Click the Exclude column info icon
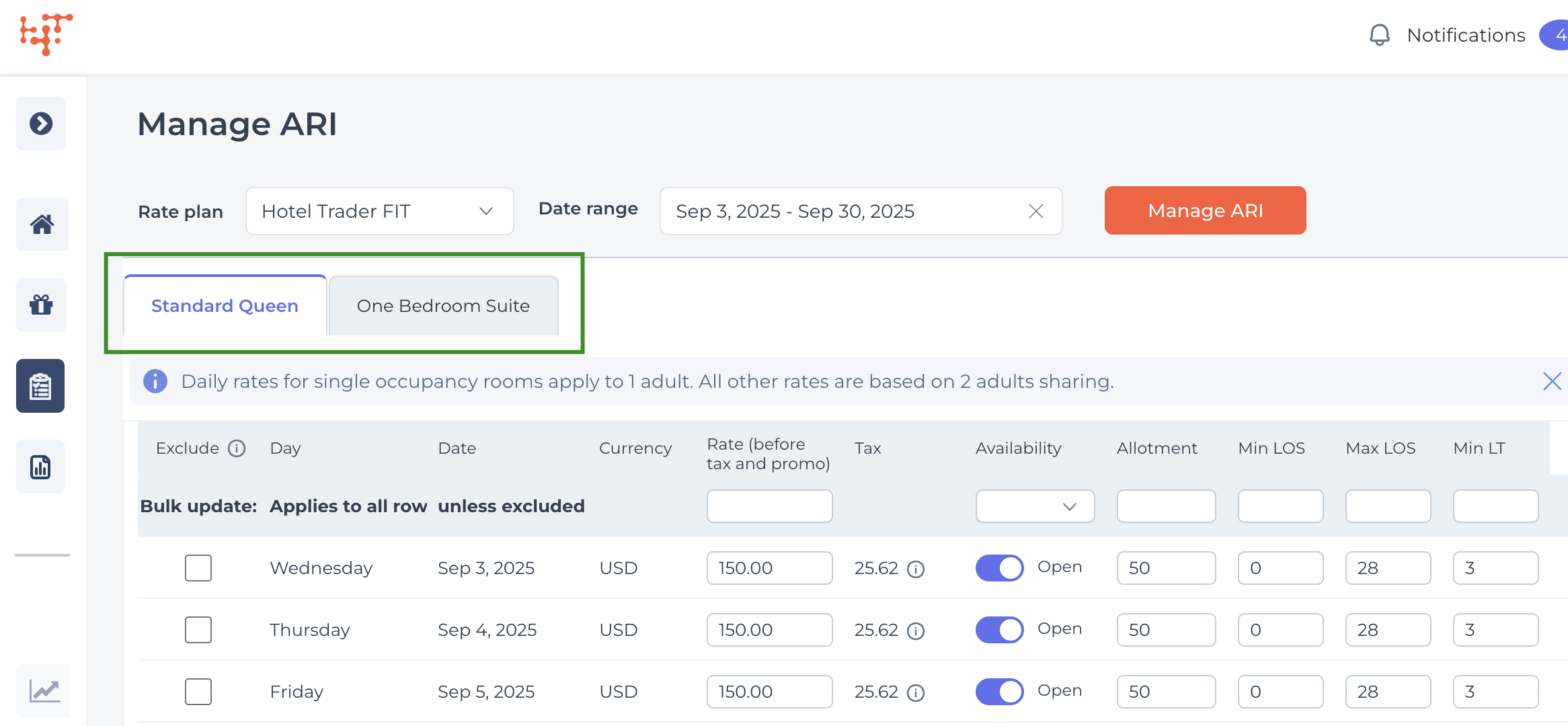The width and height of the screenshot is (1568, 726). pyautogui.click(x=237, y=448)
